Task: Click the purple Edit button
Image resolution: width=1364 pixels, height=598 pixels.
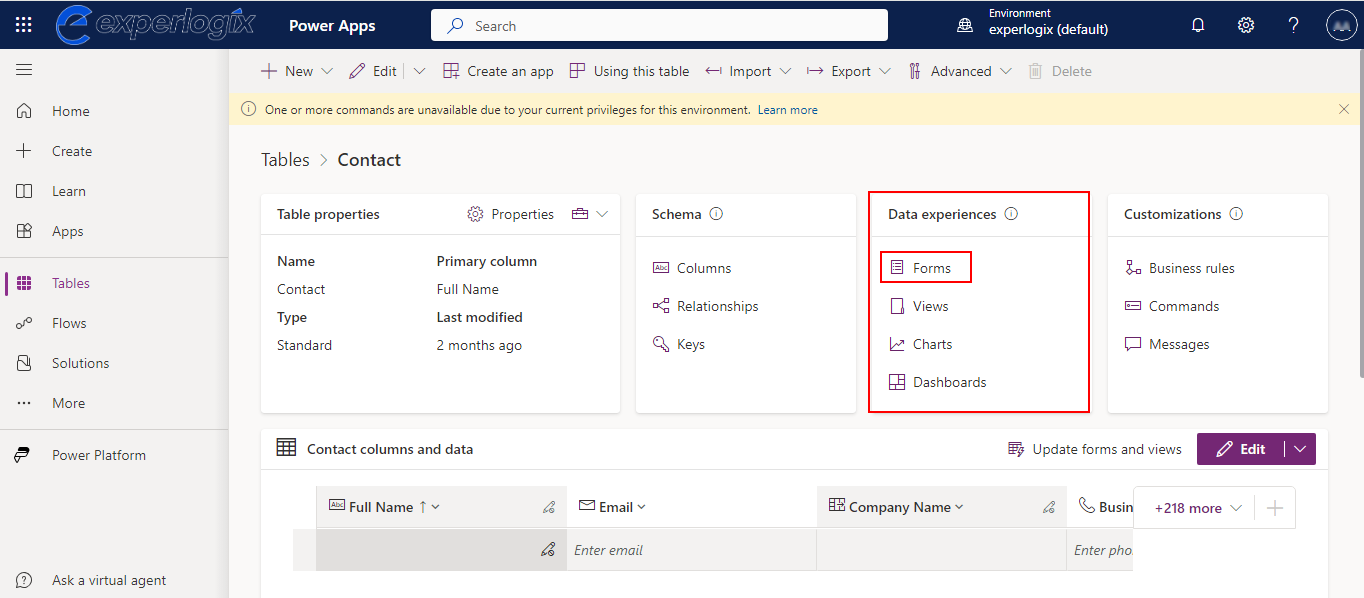Action: point(1240,449)
